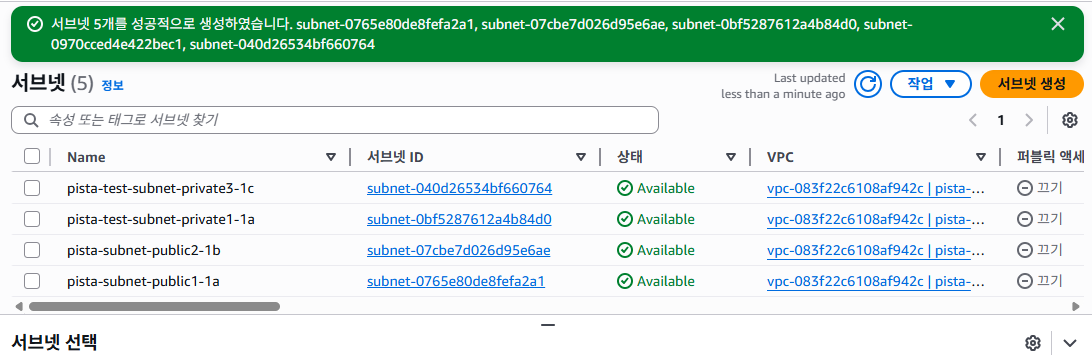The width and height of the screenshot is (1092, 364).
Task: Expand the 서브넷 선택 panel chevron
Action: [x=1070, y=342]
